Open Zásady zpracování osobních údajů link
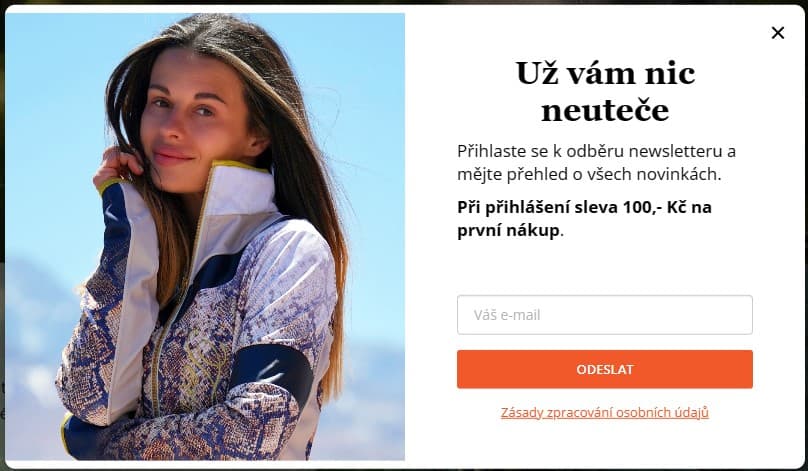 point(604,413)
